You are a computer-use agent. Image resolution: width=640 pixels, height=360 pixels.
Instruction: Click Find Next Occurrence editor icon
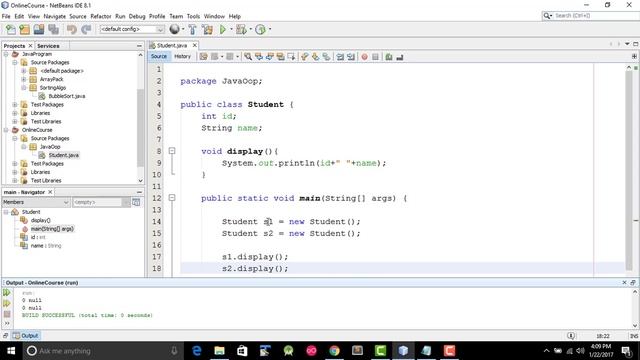[270, 57]
